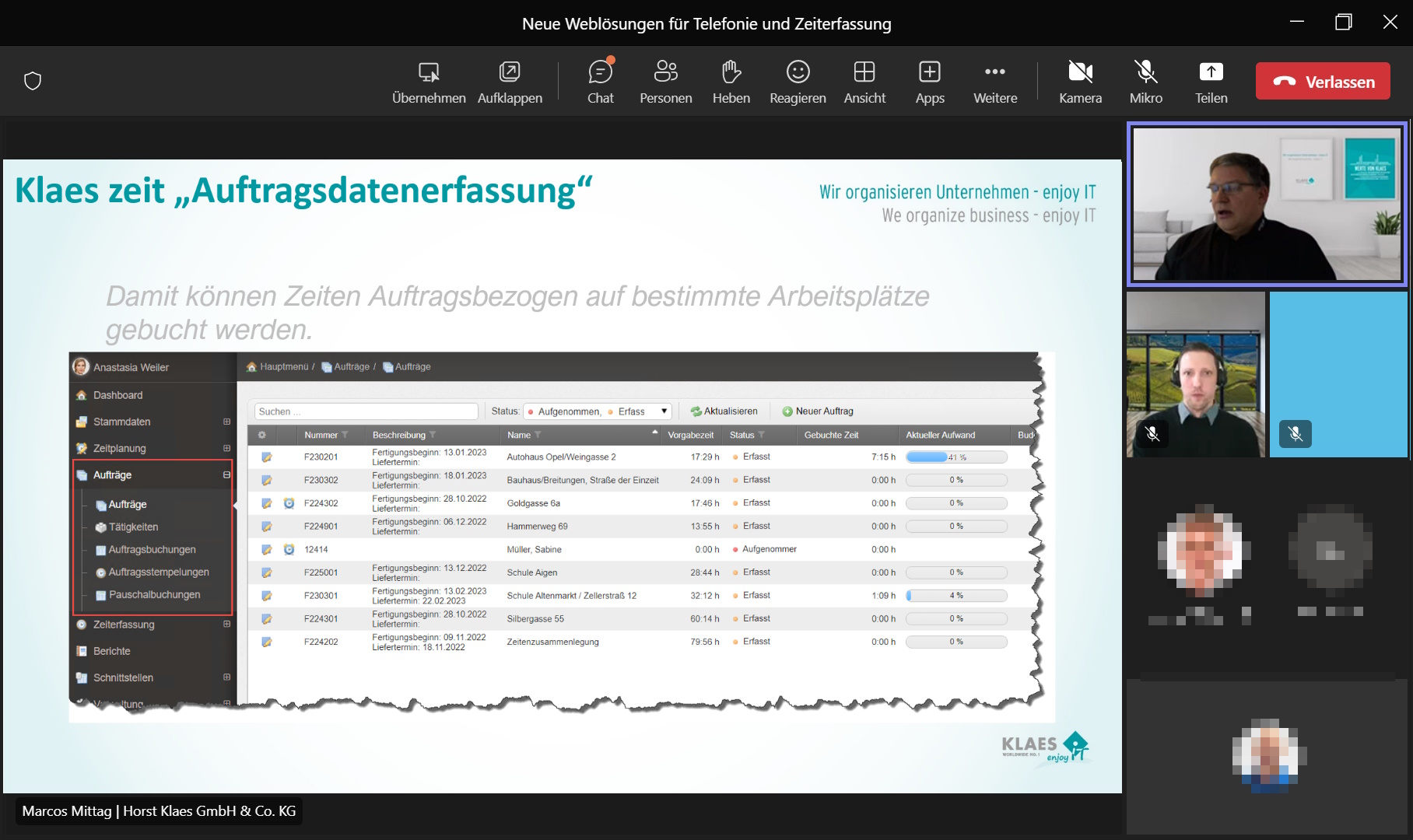Open the Apps button
Screen dimensions: 1413x840
[x=930, y=82]
